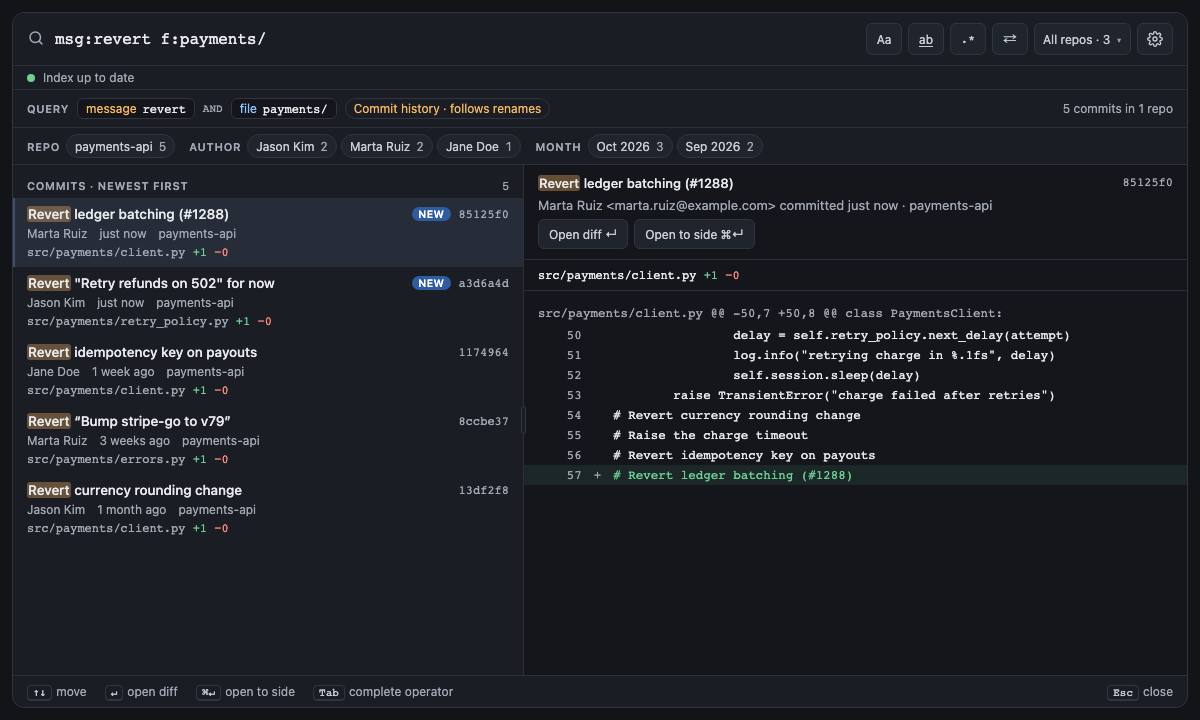Image resolution: width=1200 pixels, height=720 pixels.
Task: Click the arrows move key hint
Action: tap(57, 692)
